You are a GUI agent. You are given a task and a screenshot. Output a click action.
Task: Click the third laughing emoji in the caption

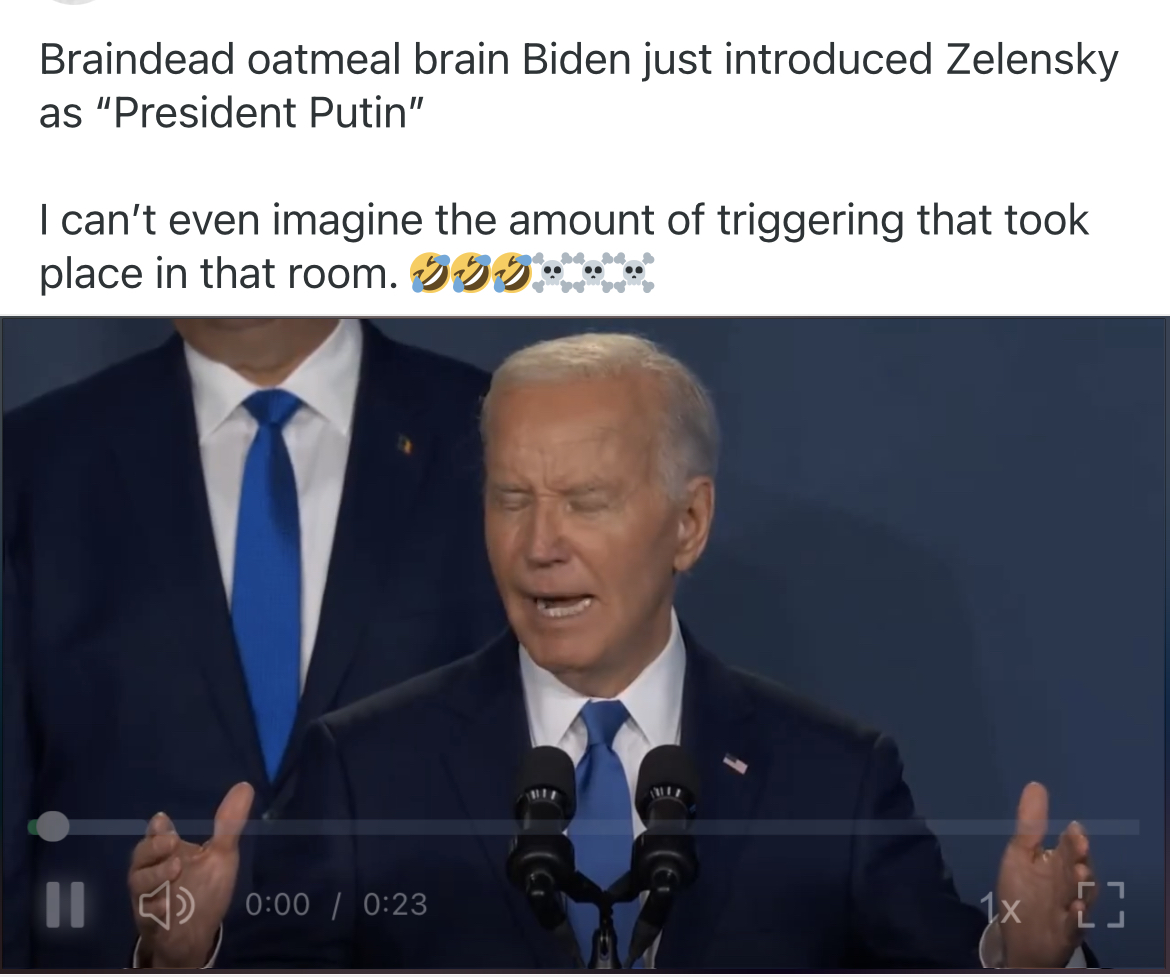click(x=512, y=273)
